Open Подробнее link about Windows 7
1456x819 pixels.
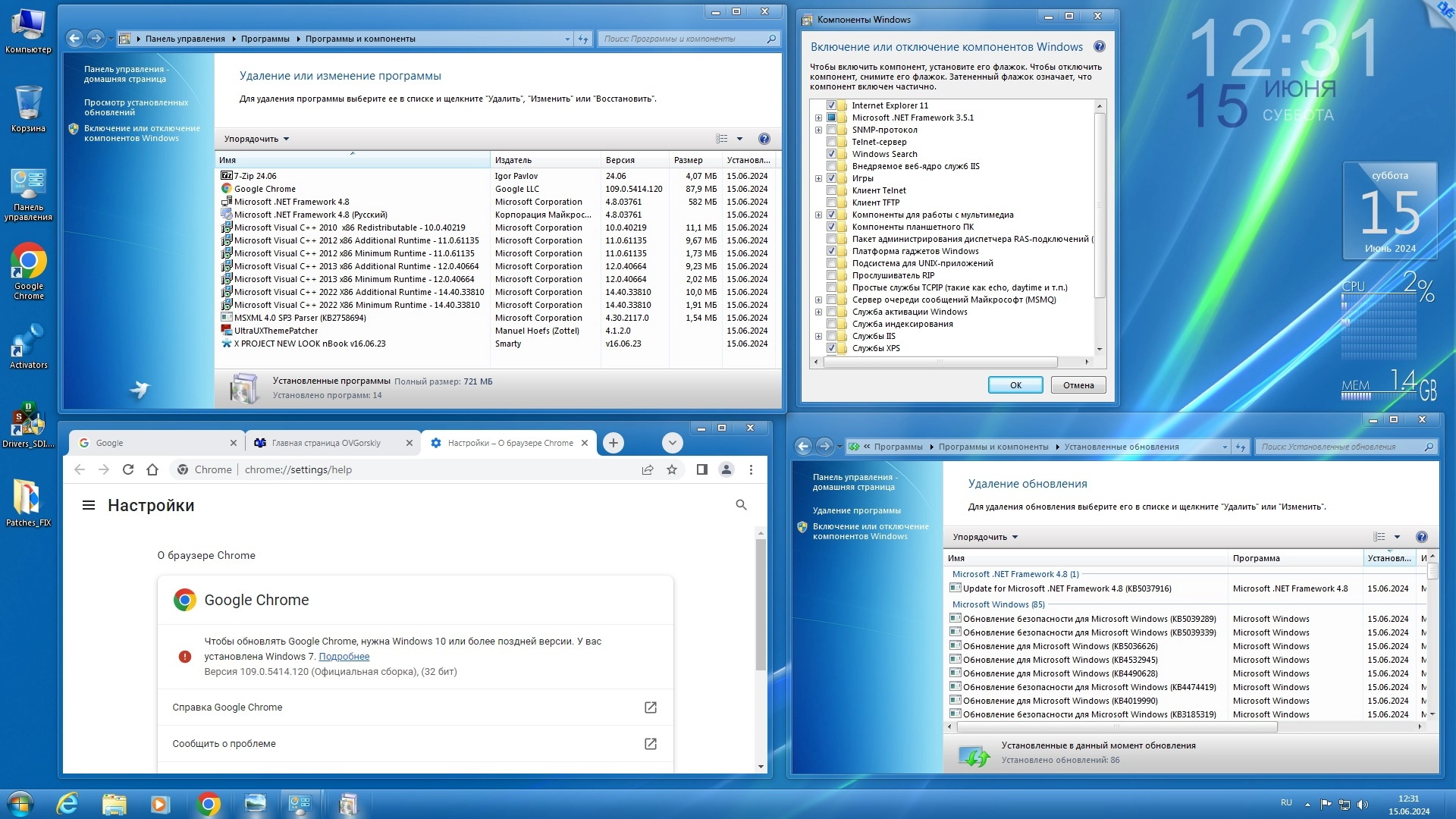click(344, 657)
